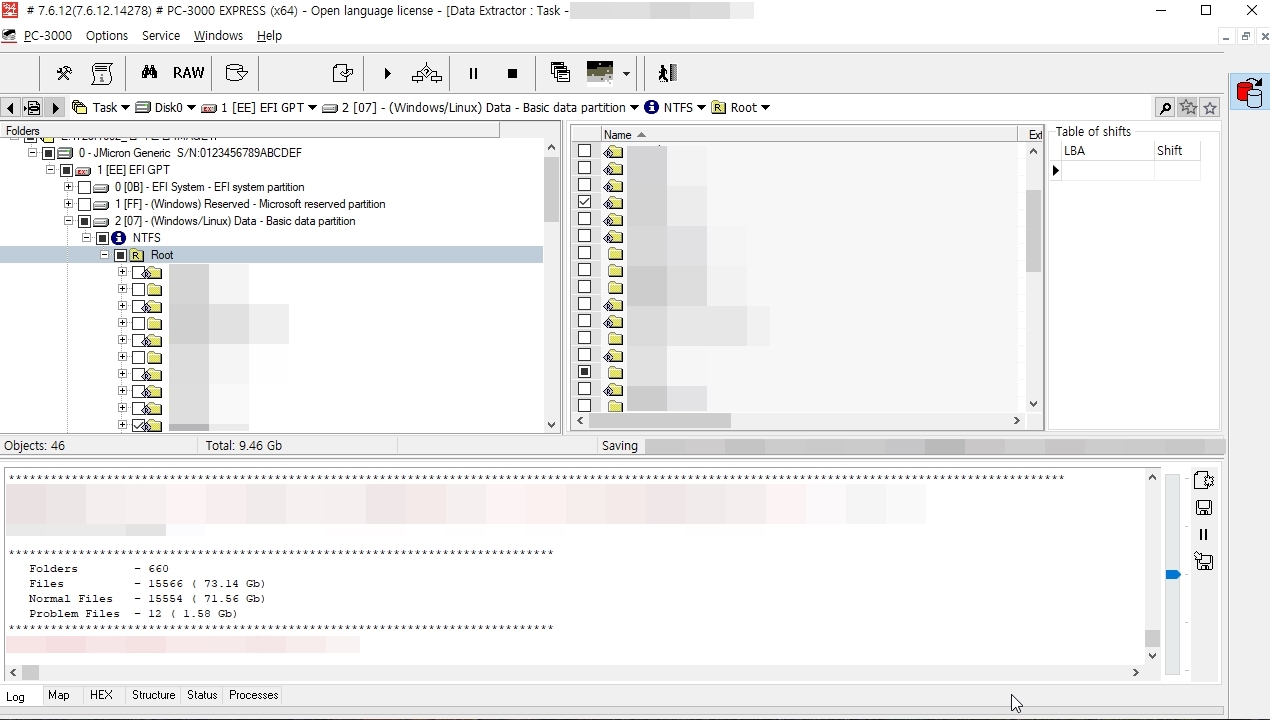Click the Play/start toolbar button
1270x720 pixels.
point(388,73)
